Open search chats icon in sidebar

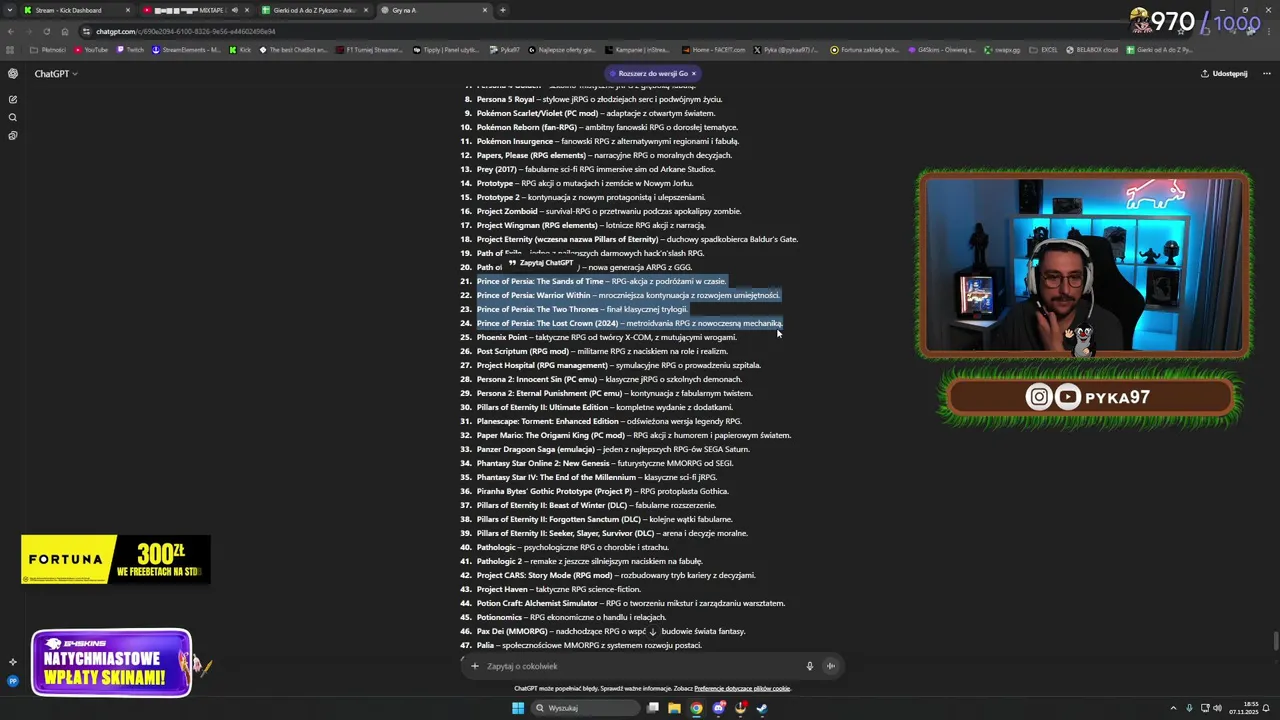click(x=13, y=117)
